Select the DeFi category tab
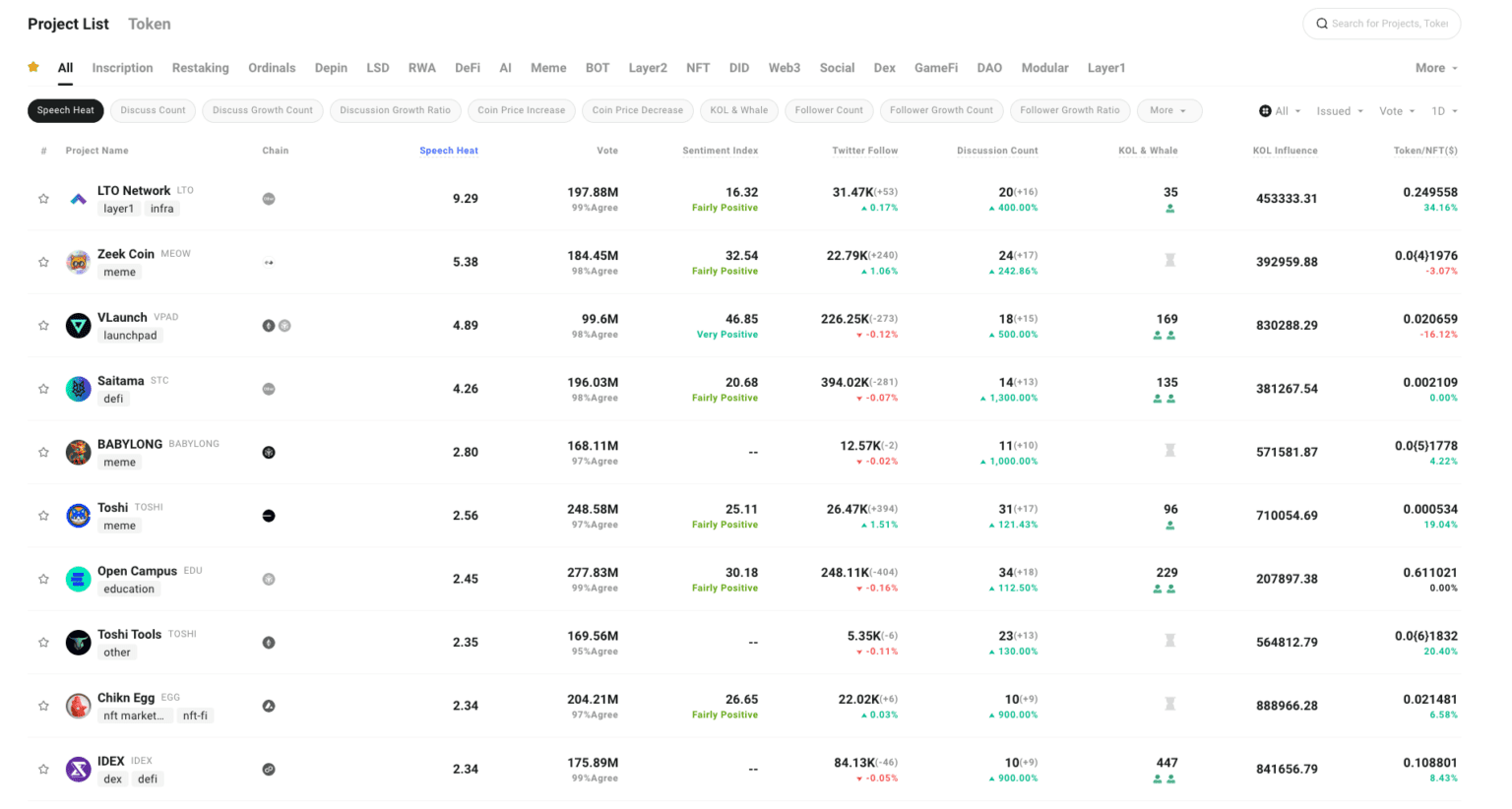Screen dimensions: 1512x809 (x=468, y=68)
